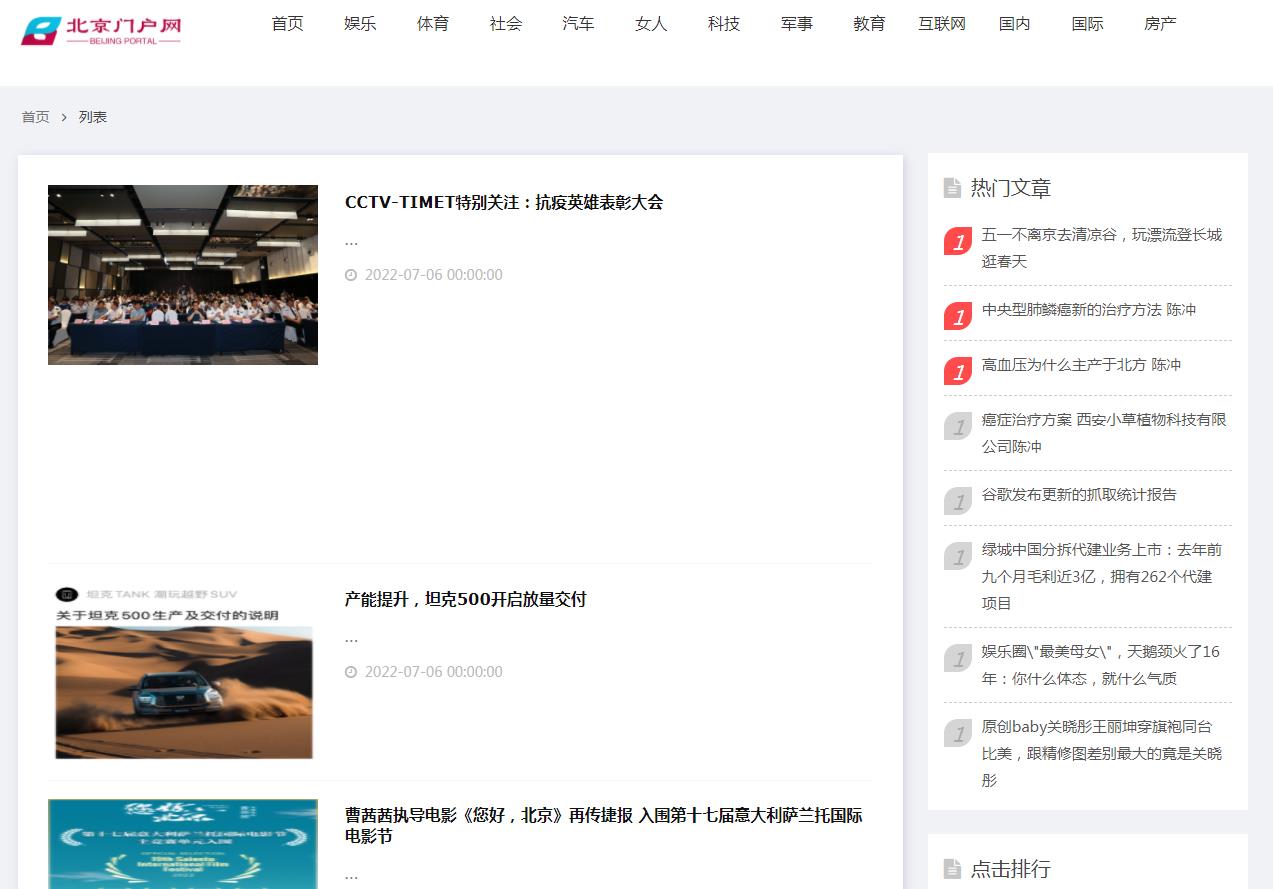
Task: Click the 热门文章 section heading
Action: point(1011,188)
